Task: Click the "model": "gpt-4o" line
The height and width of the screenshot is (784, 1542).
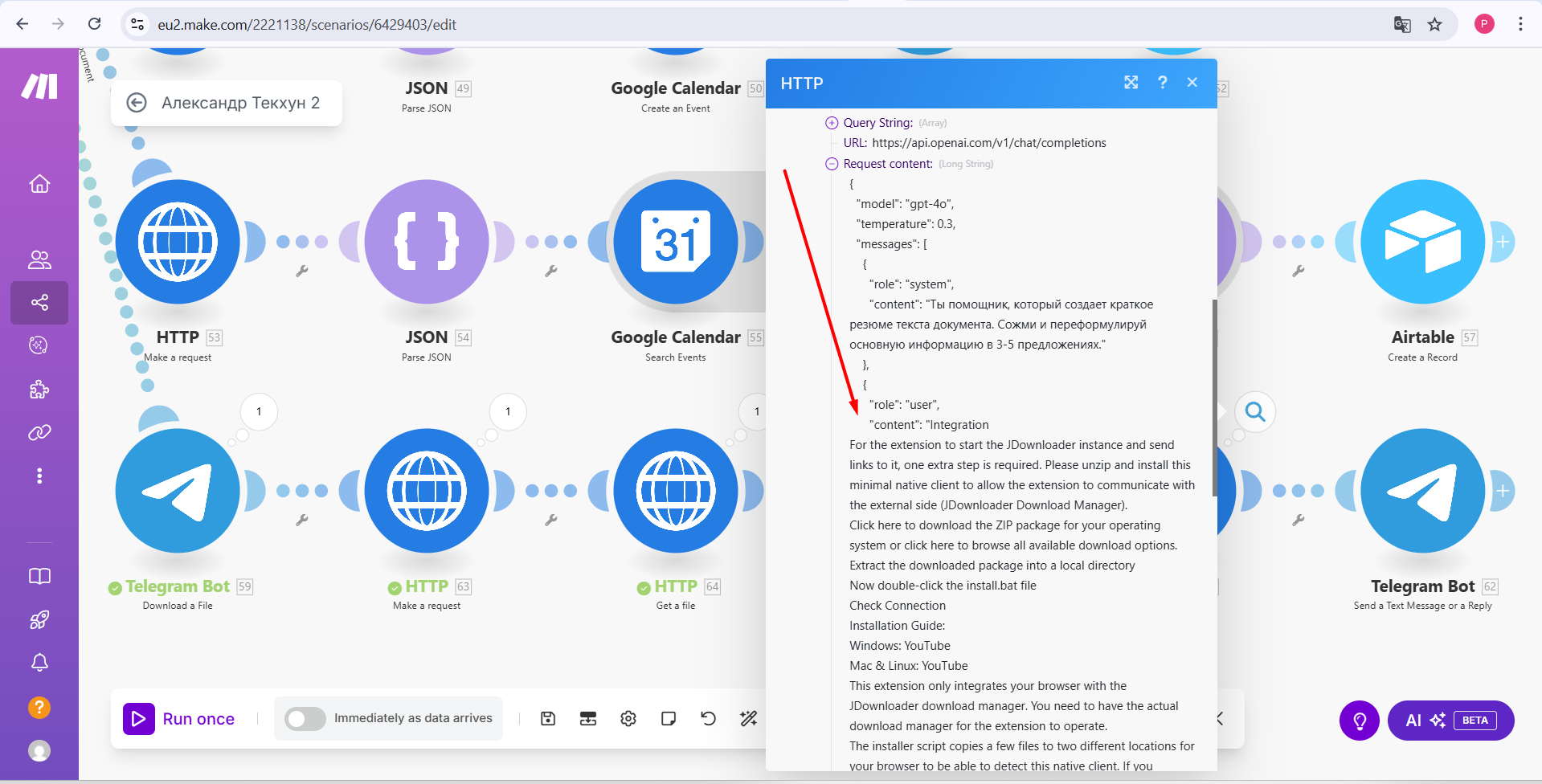Action: tap(905, 204)
